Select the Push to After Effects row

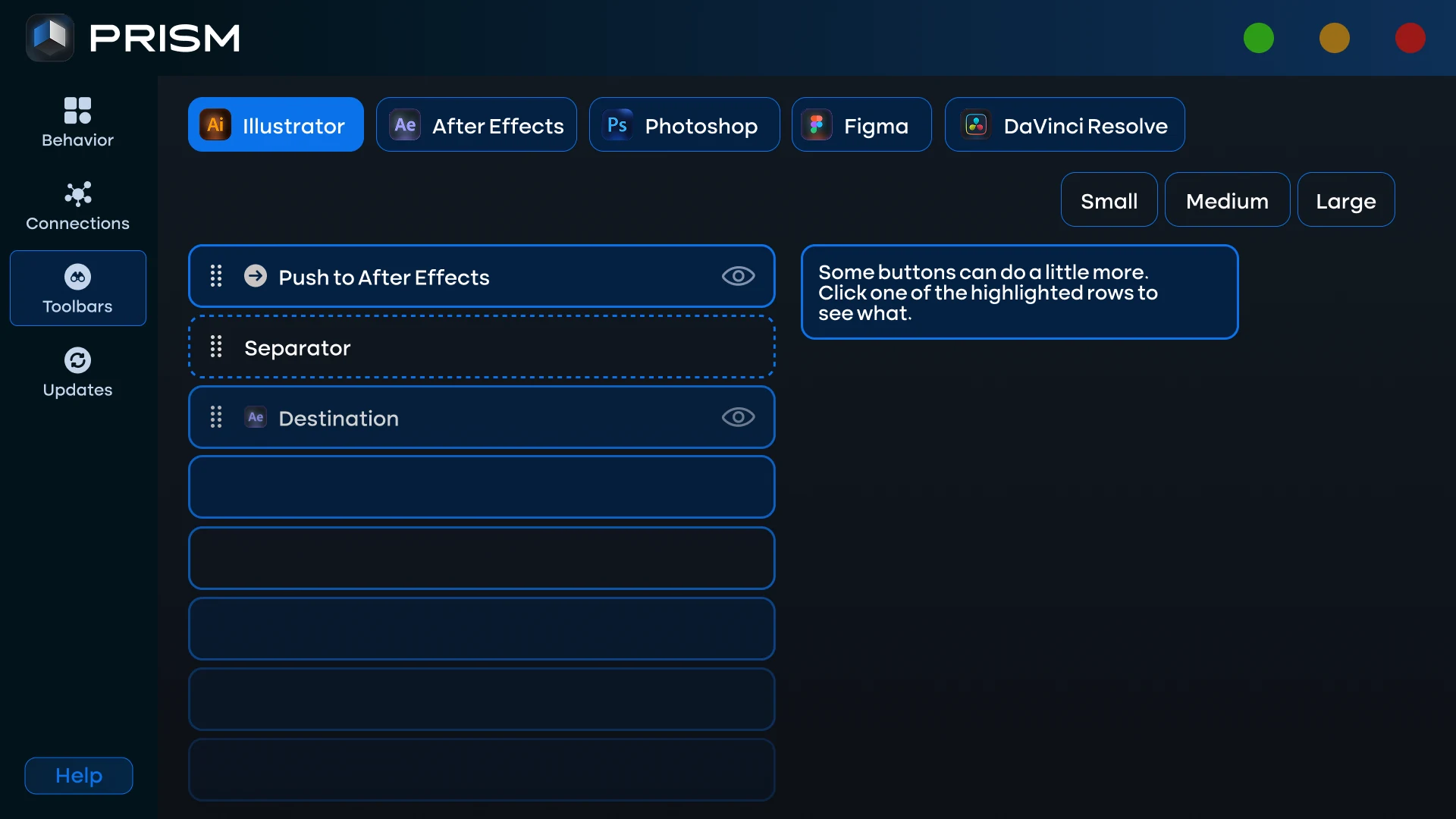[x=482, y=276]
